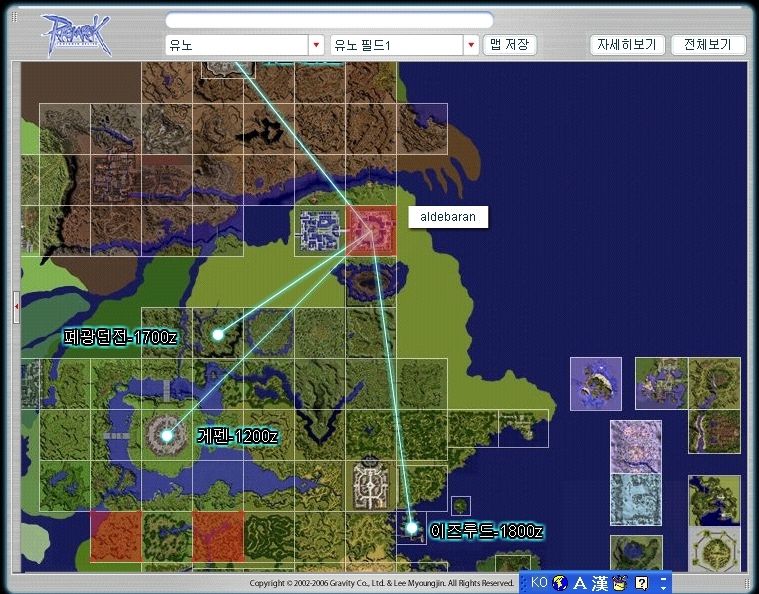This screenshot has height=594, width=759.
Task: Click the 폐광던전 destination marker dot
Action: [218, 335]
